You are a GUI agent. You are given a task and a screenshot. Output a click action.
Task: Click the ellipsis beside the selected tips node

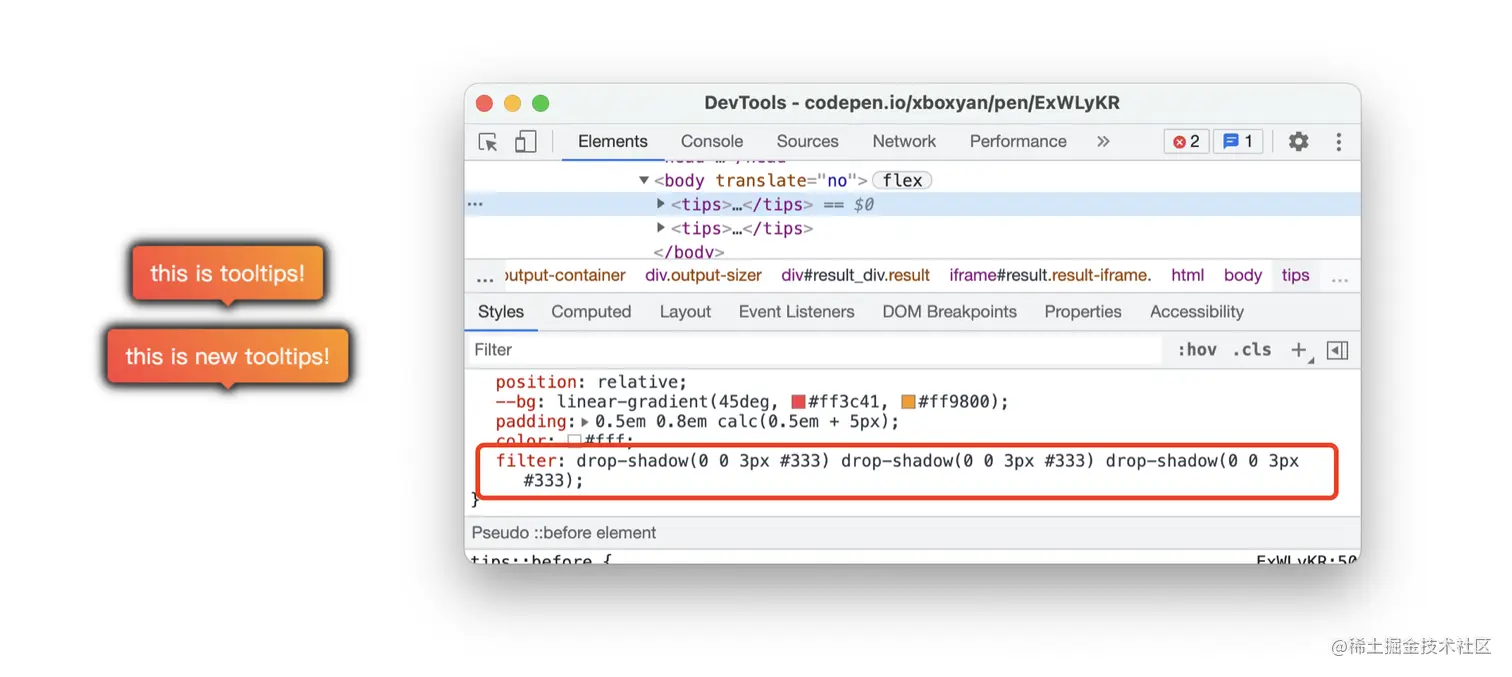pos(475,204)
